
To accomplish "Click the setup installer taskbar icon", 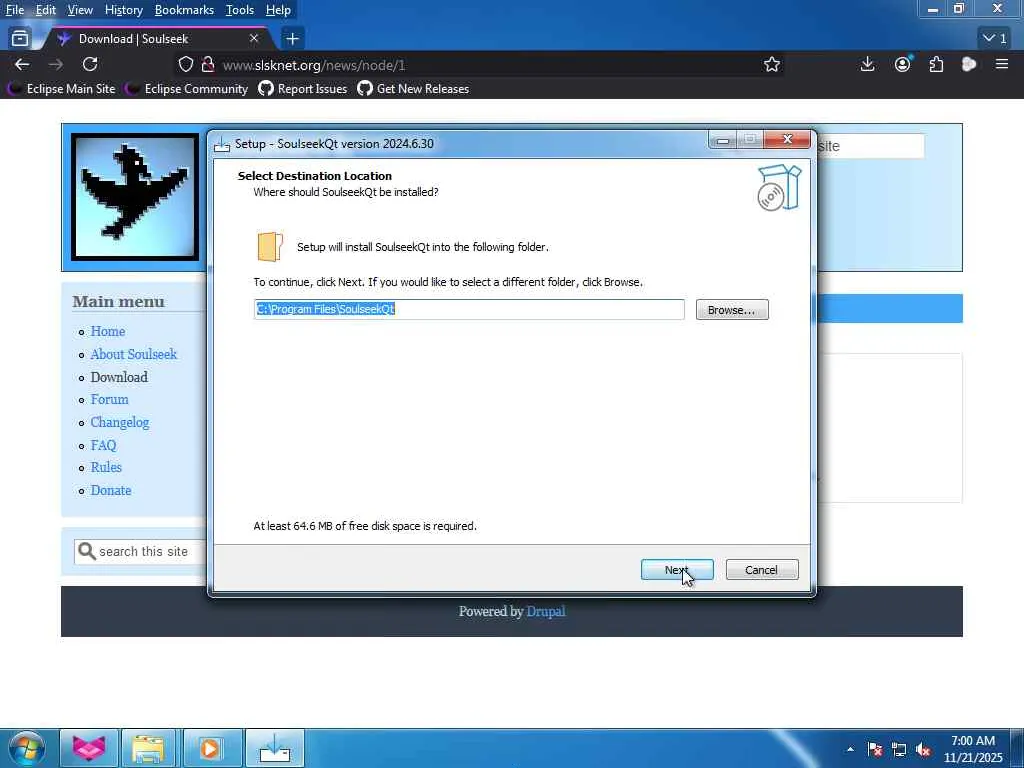I will (275, 748).
